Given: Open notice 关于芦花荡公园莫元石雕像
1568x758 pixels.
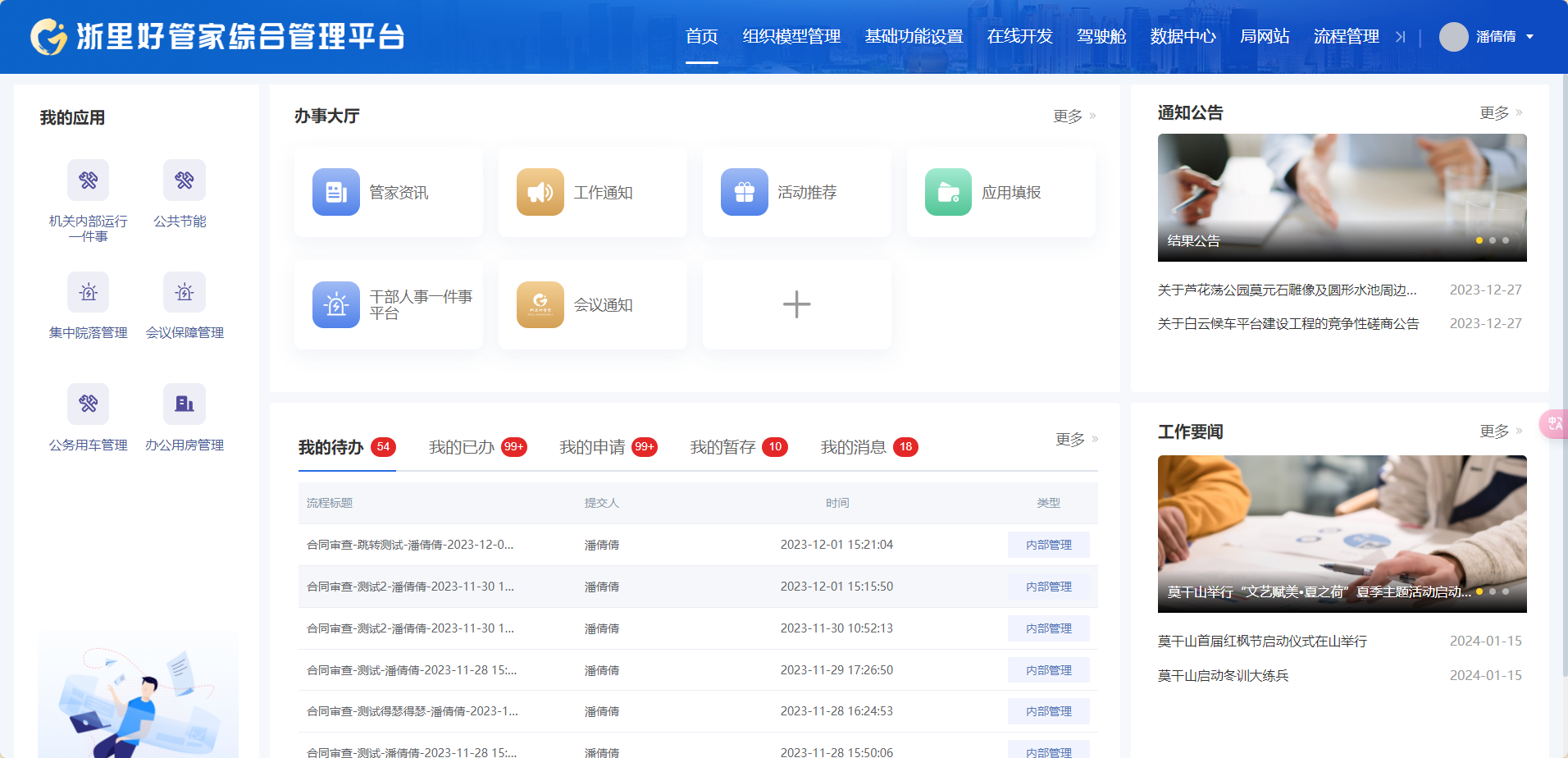Looking at the screenshot, I should click(1287, 290).
